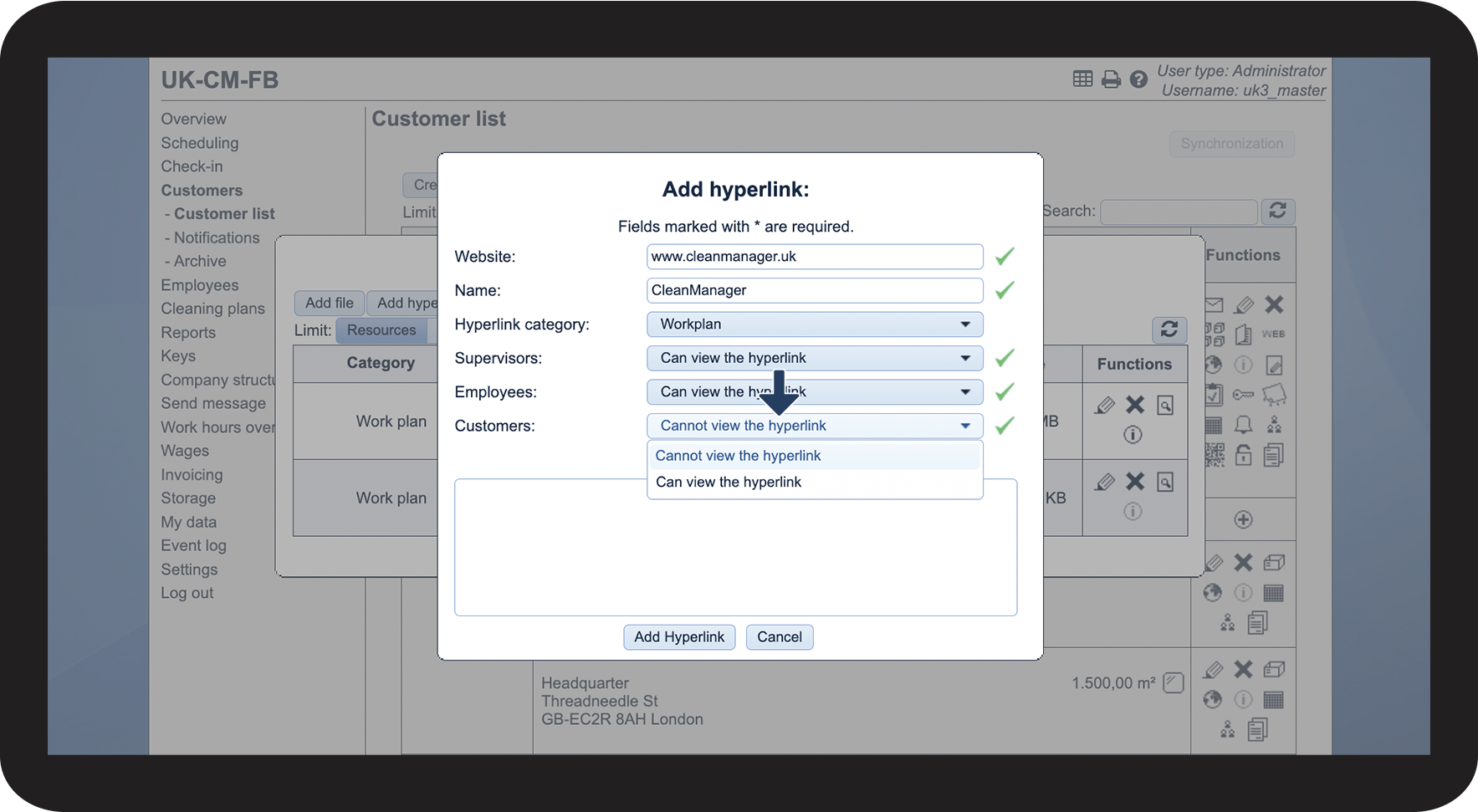The height and width of the screenshot is (812, 1478).
Task: Click the clipboard checkmark icon in customer Functions
Action: click(1214, 395)
